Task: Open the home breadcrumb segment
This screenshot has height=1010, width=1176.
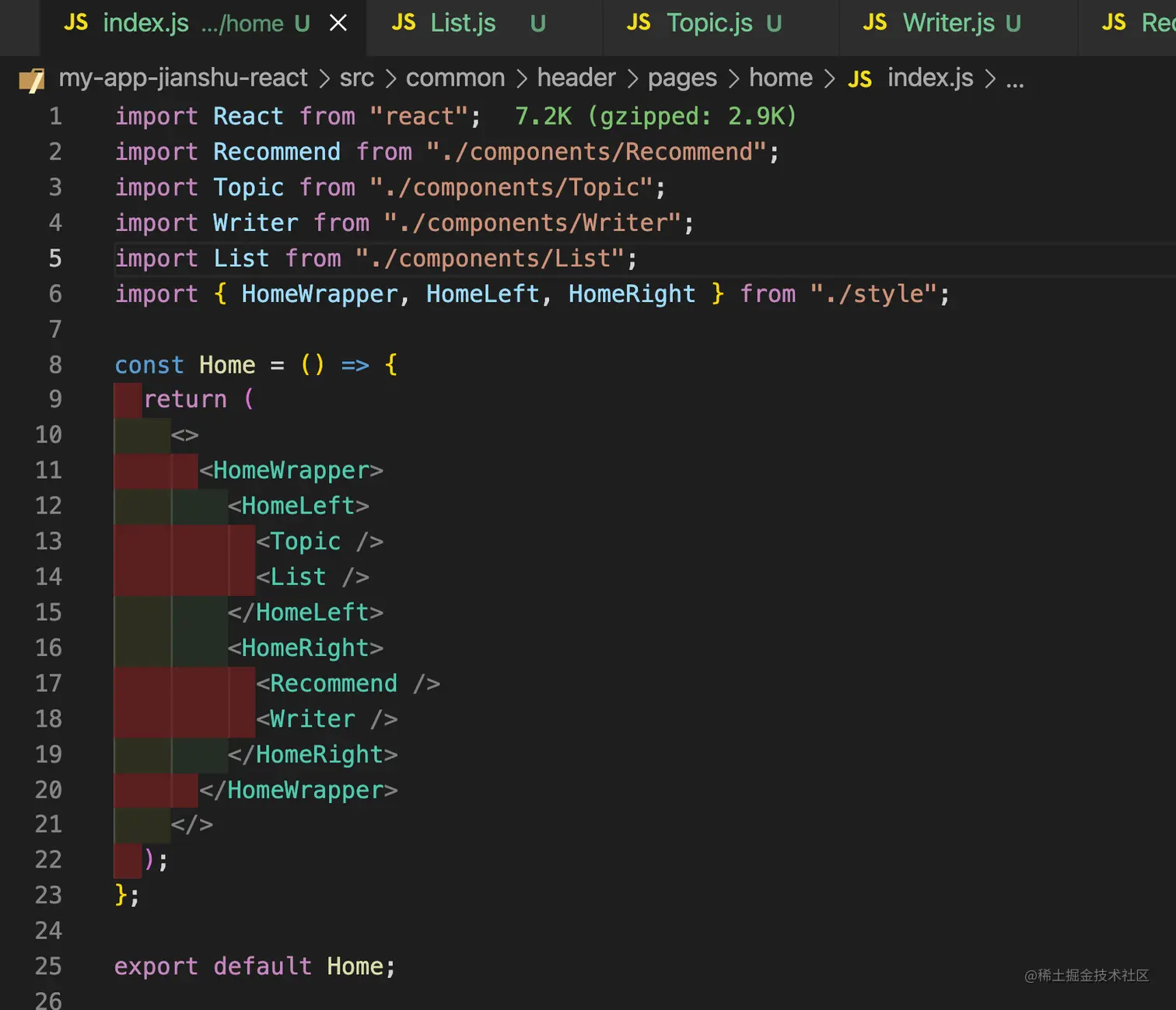Action: click(x=781, y=78)
